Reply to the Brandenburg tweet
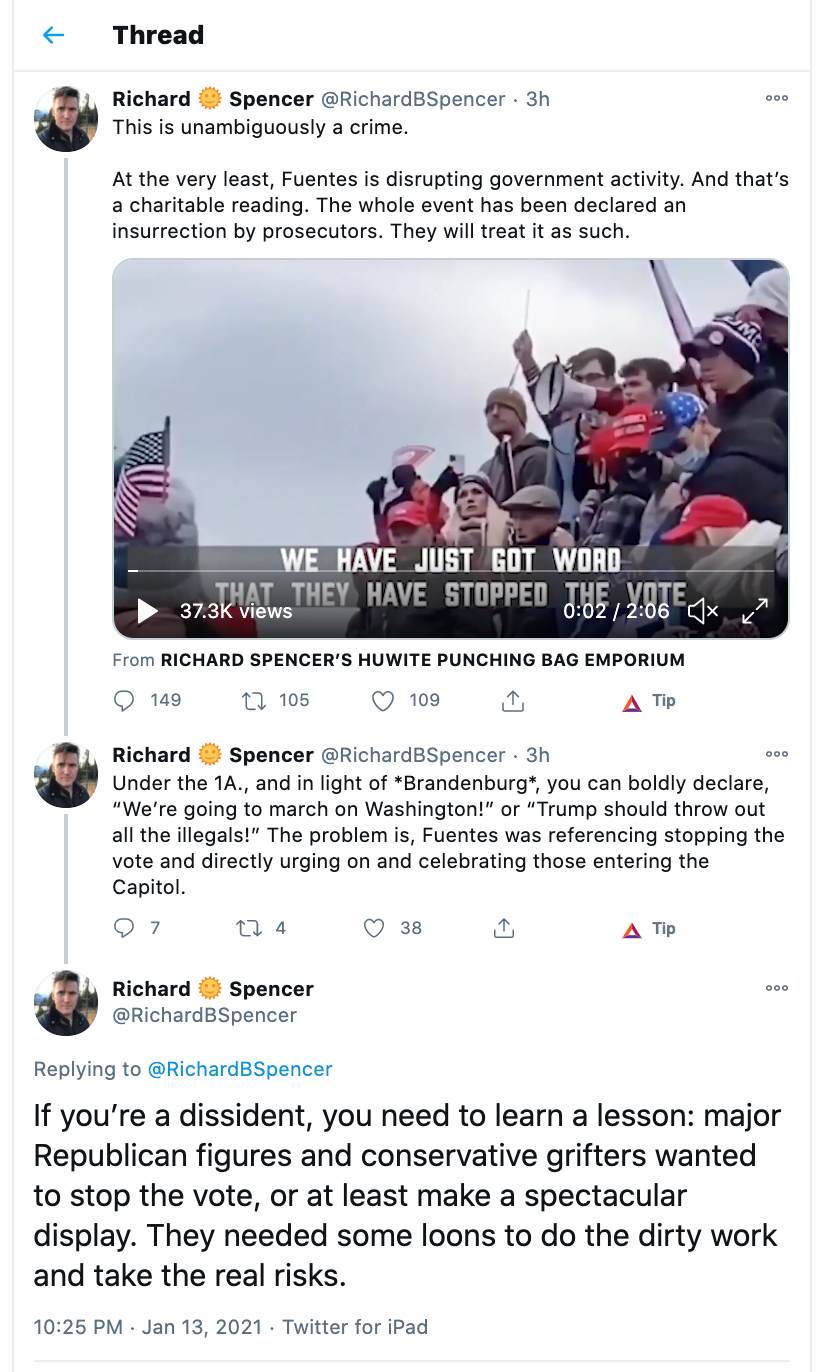Viewport: 822px width, 1372px height. [x=125, y=929]
